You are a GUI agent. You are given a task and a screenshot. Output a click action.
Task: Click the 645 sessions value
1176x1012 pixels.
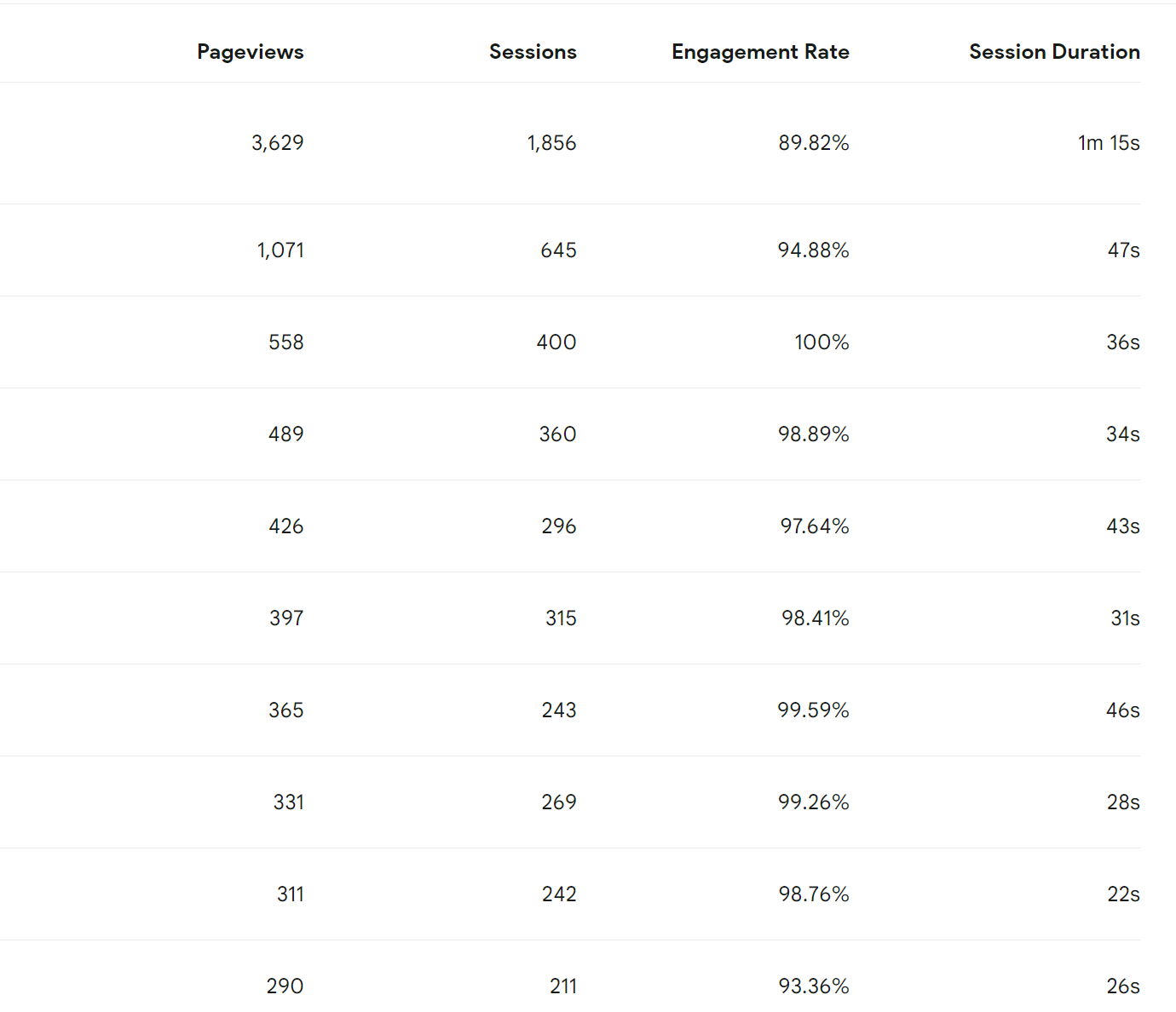point(558,250)
